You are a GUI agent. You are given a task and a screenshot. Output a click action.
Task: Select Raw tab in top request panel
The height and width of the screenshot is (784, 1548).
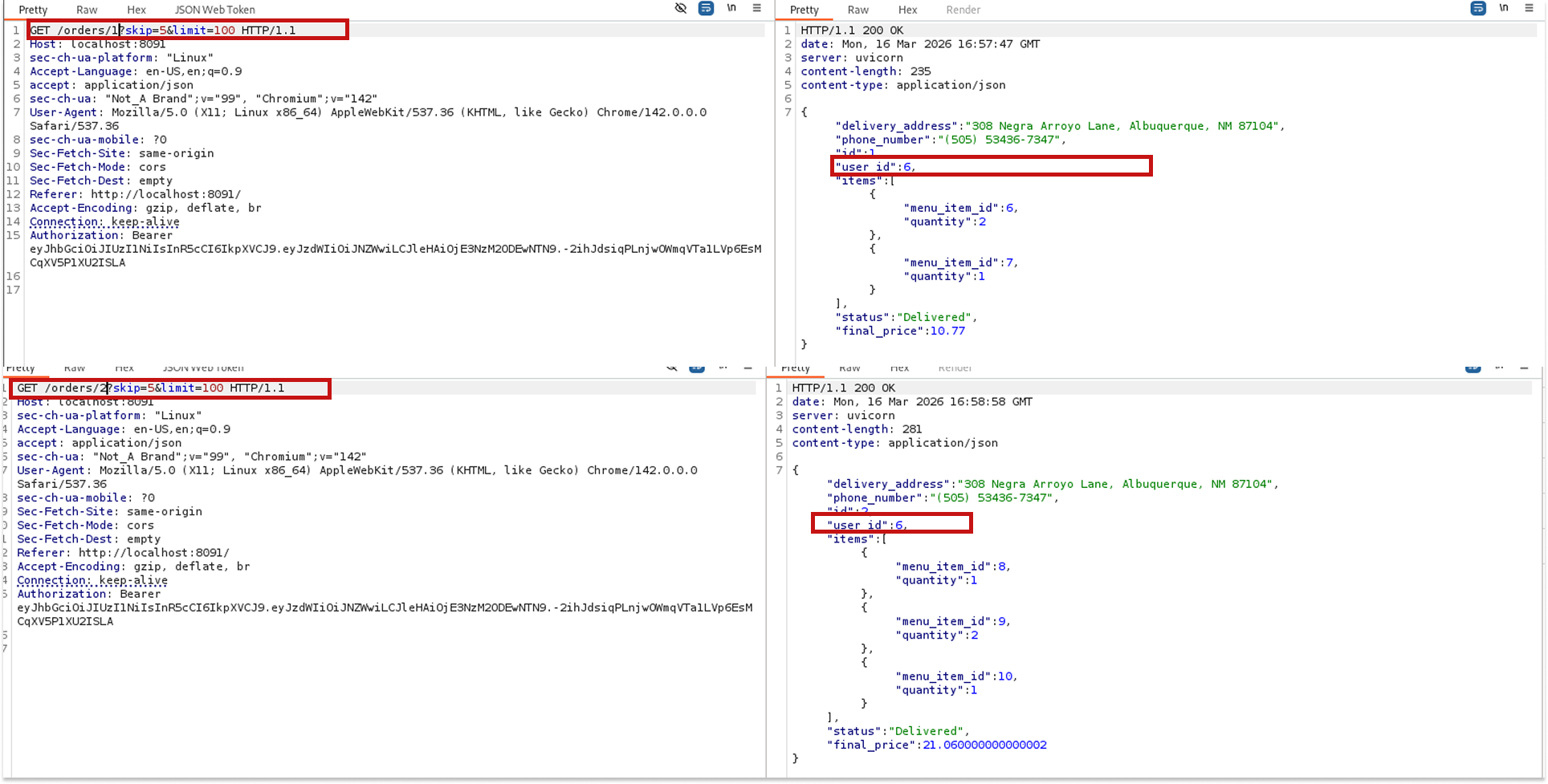point(87,10)
